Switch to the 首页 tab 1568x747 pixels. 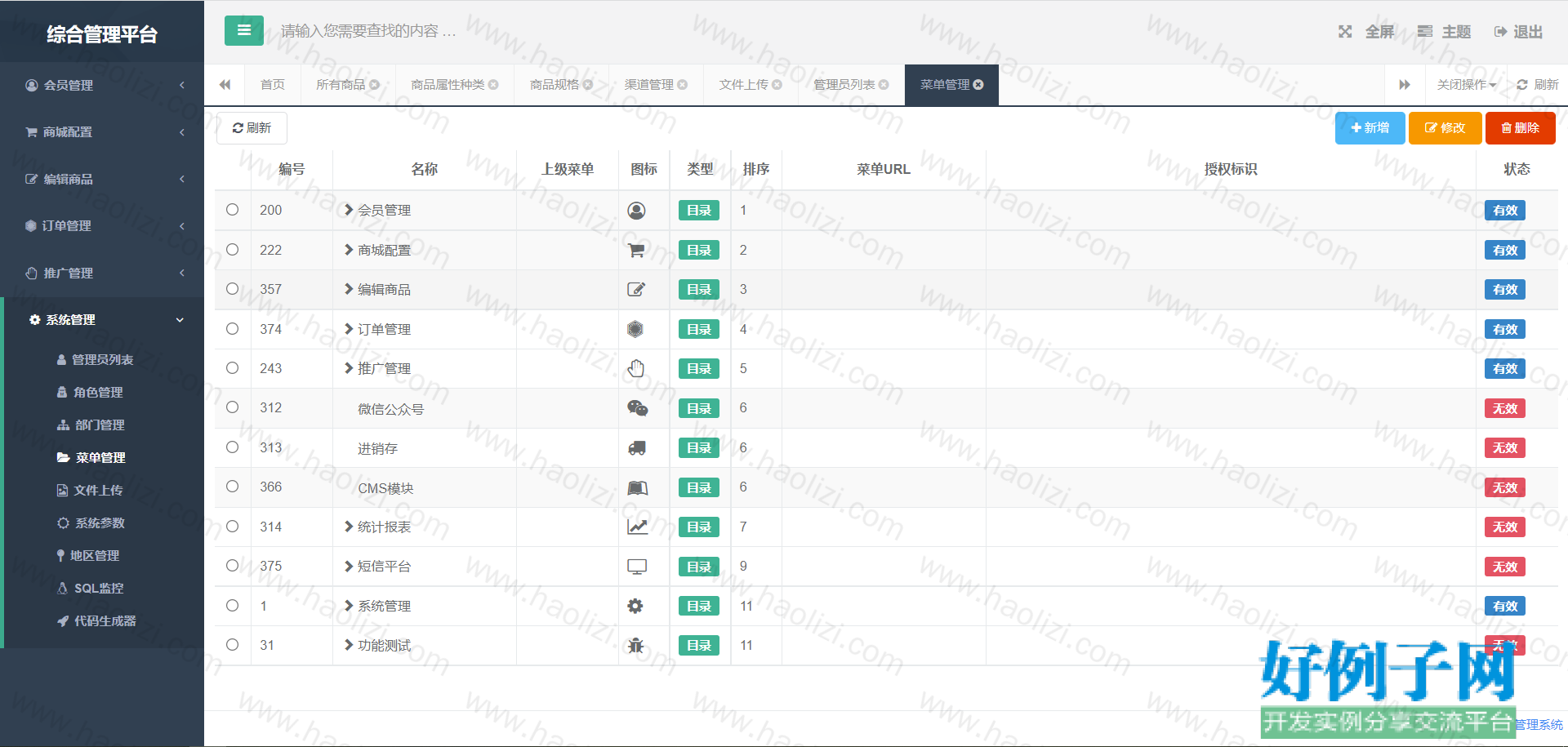273,85
